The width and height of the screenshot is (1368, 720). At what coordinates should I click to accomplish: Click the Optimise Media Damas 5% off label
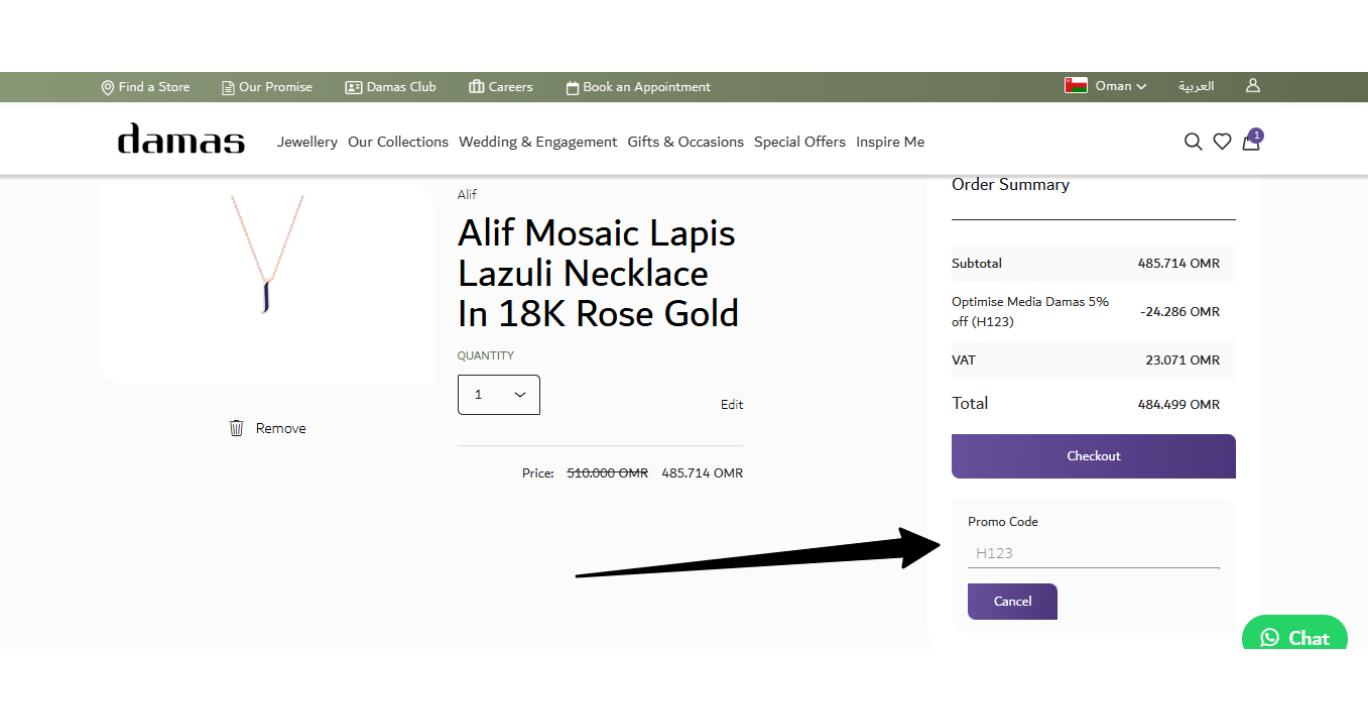tap(1030, 311)
